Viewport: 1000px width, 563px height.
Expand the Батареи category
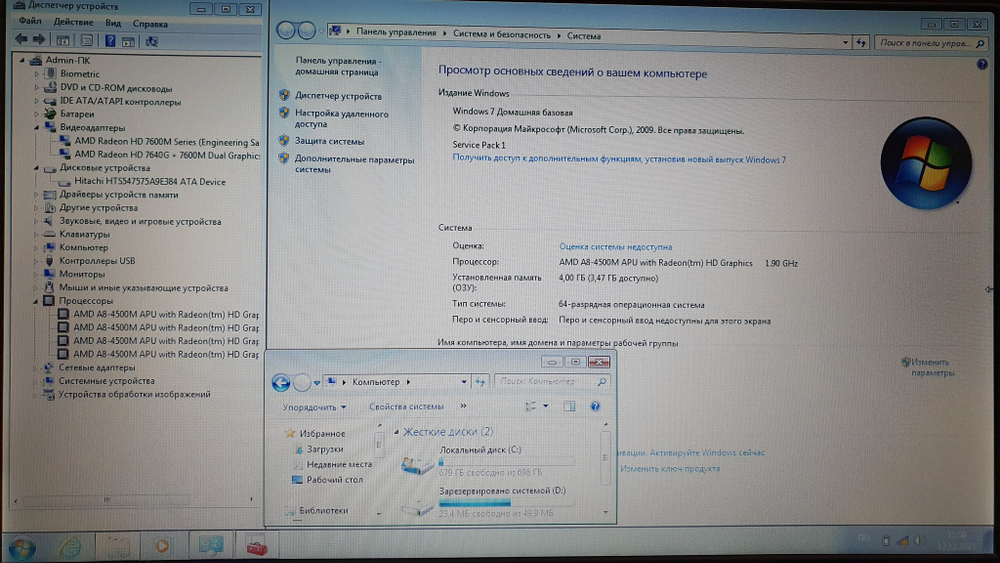click(36, 114)
